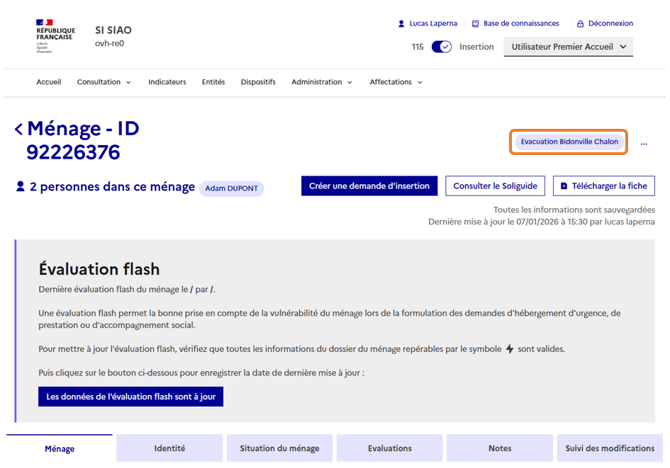670x468 pixels.
Task: Download the file with Télécharger la fiche
Action: pos(603,186)
